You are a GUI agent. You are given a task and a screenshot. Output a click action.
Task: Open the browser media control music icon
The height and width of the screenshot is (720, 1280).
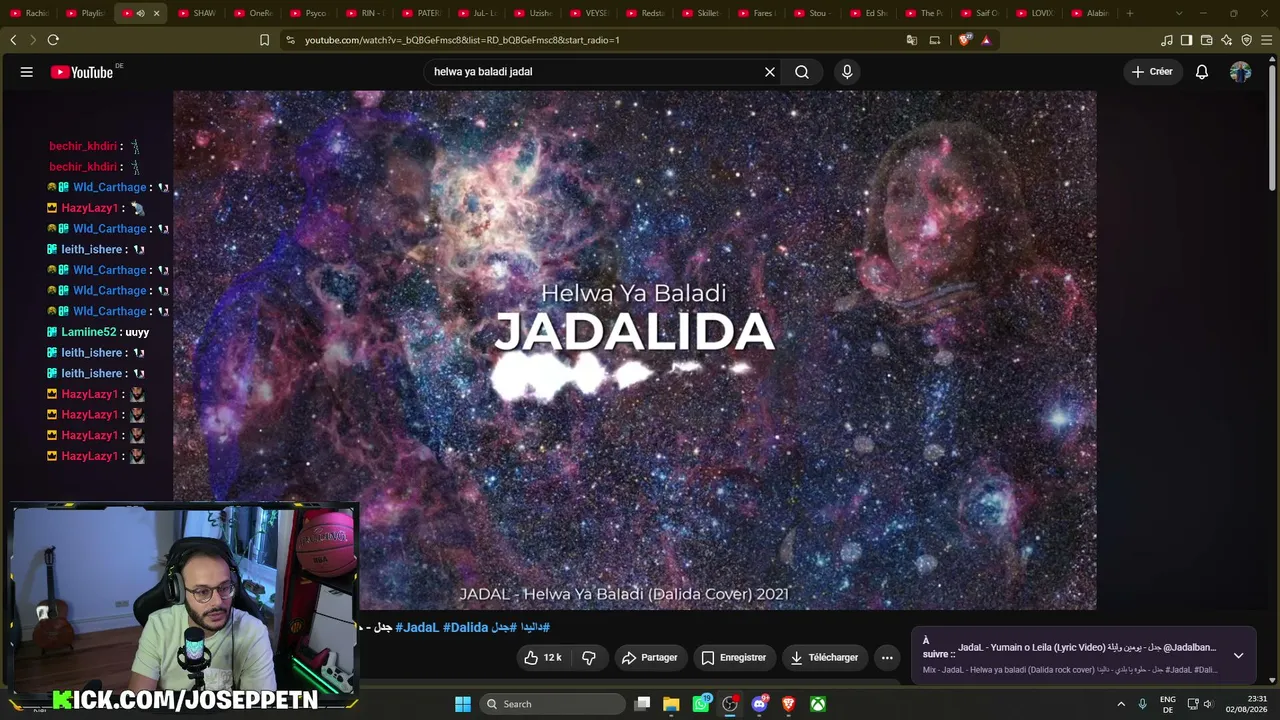pos(1167,40)
